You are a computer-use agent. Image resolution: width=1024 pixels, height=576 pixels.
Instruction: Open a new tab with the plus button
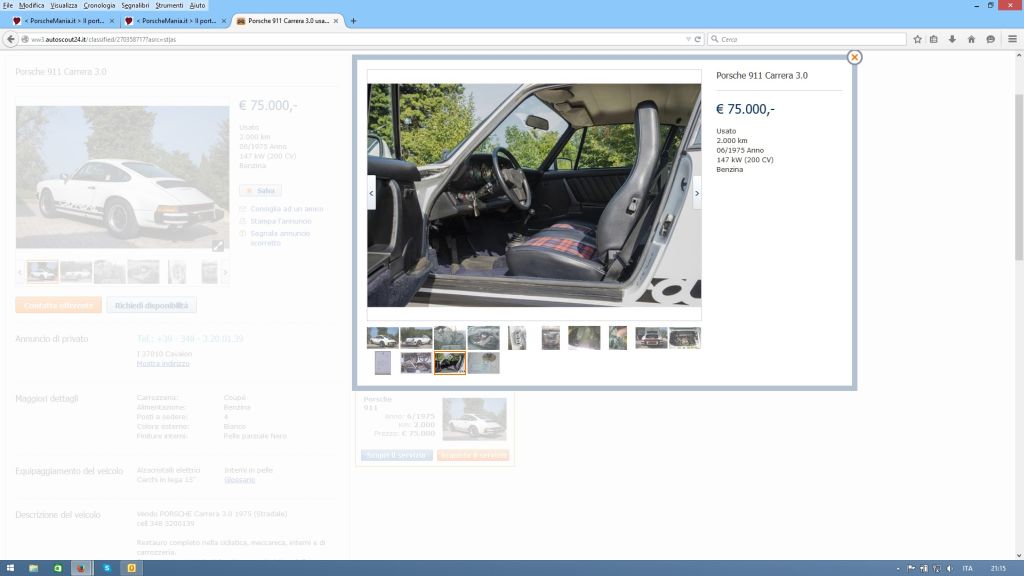point(353,21)
